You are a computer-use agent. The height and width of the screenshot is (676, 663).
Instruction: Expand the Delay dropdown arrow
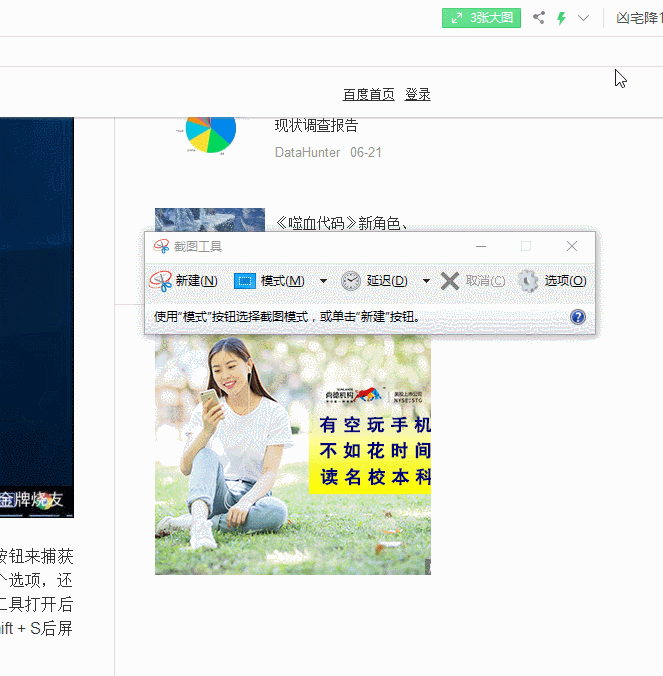point(426,281)
